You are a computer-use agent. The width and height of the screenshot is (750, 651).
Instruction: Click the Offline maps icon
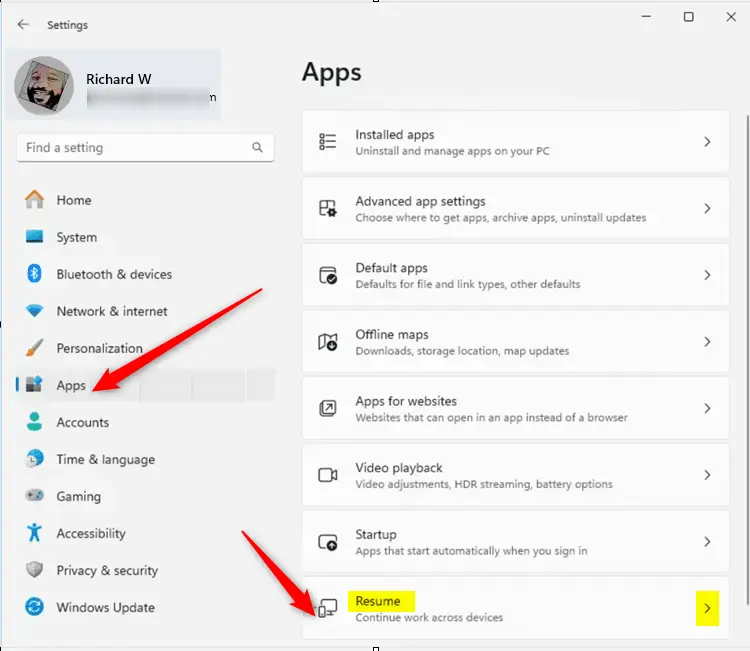coord(328,342)
